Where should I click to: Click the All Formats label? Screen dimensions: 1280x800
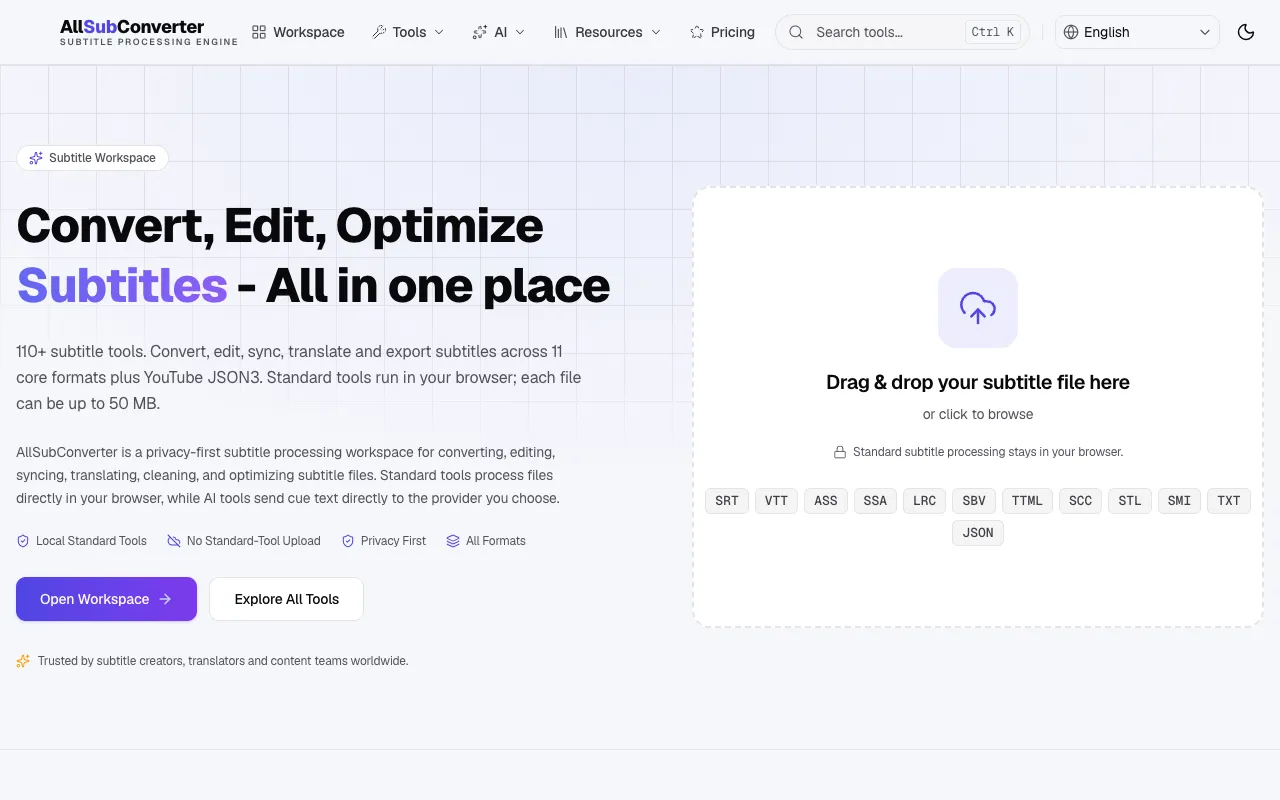[496, 541]
